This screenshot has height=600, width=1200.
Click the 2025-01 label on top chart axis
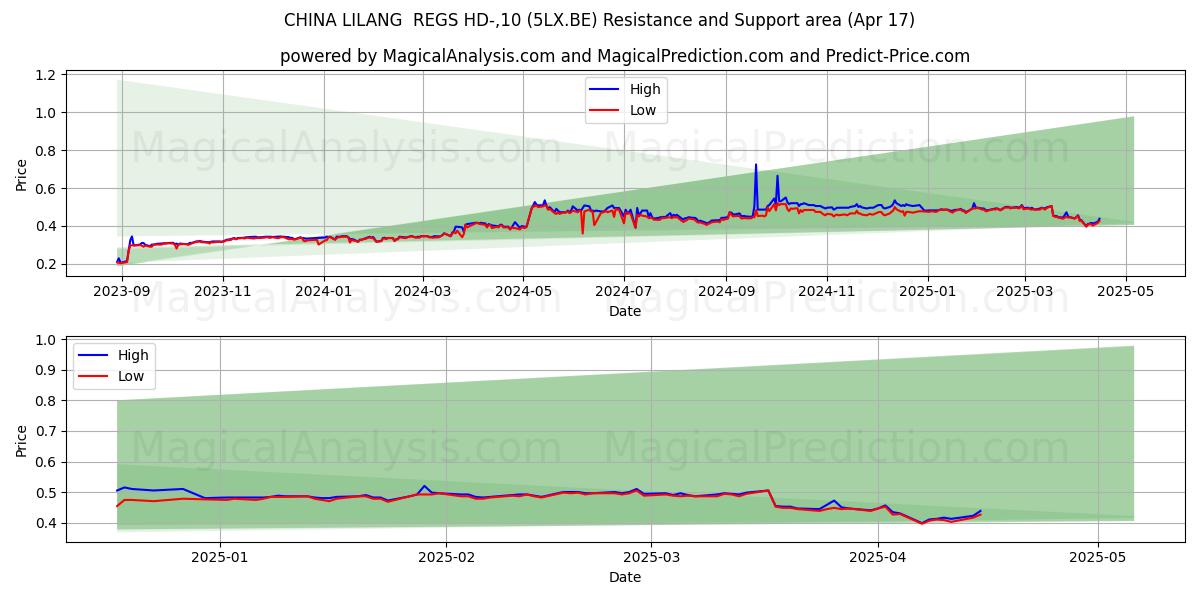click(928, 292)
